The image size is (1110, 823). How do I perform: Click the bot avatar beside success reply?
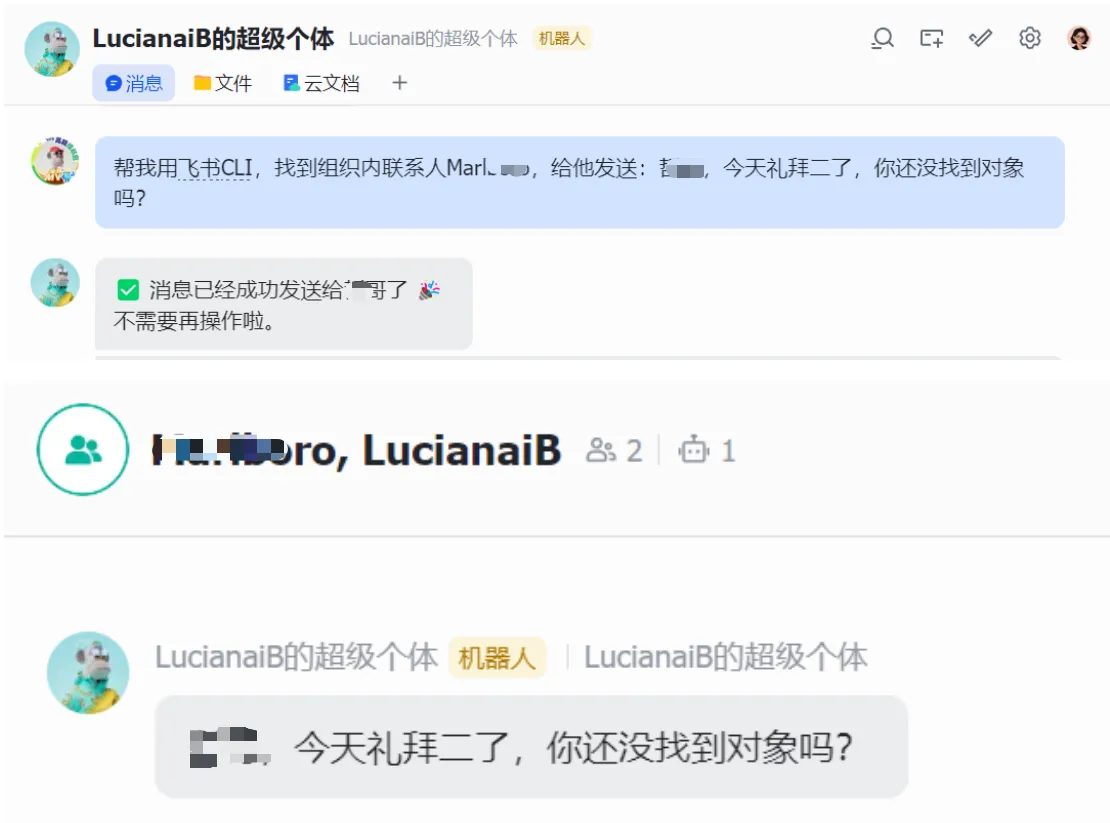(55, 282)
